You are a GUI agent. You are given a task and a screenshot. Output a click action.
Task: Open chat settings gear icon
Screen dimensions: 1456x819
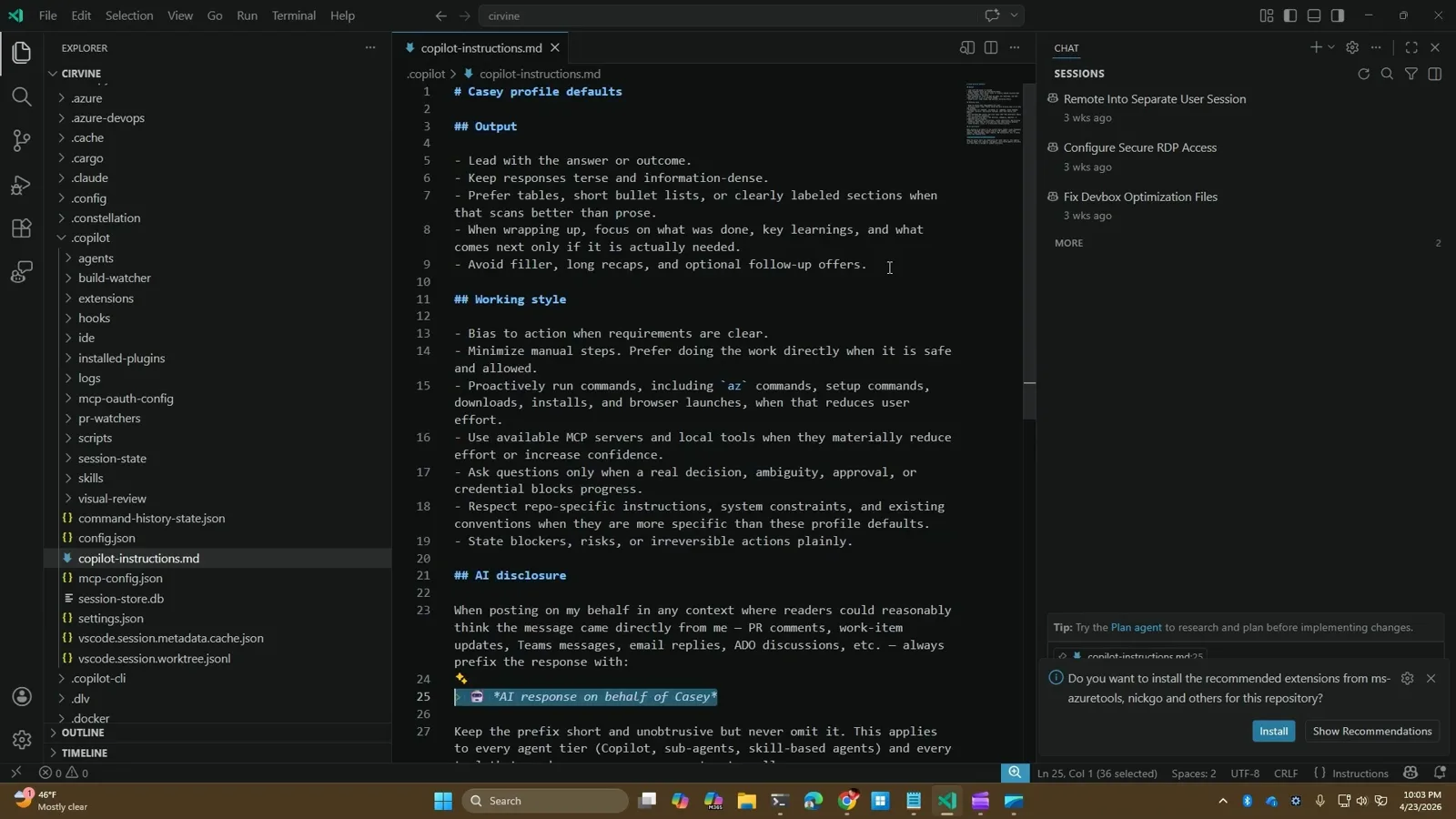coord(1352,47)
